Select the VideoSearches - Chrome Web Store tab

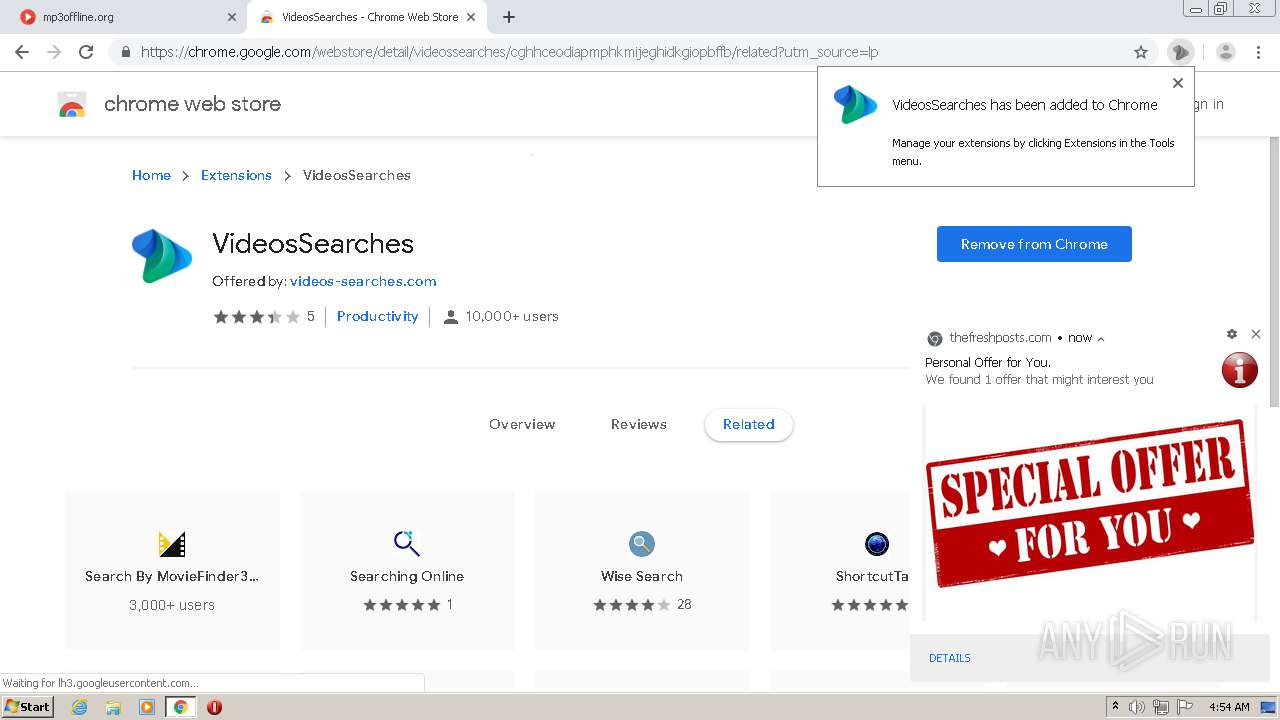pyautogui.click(x=368, y=17)
